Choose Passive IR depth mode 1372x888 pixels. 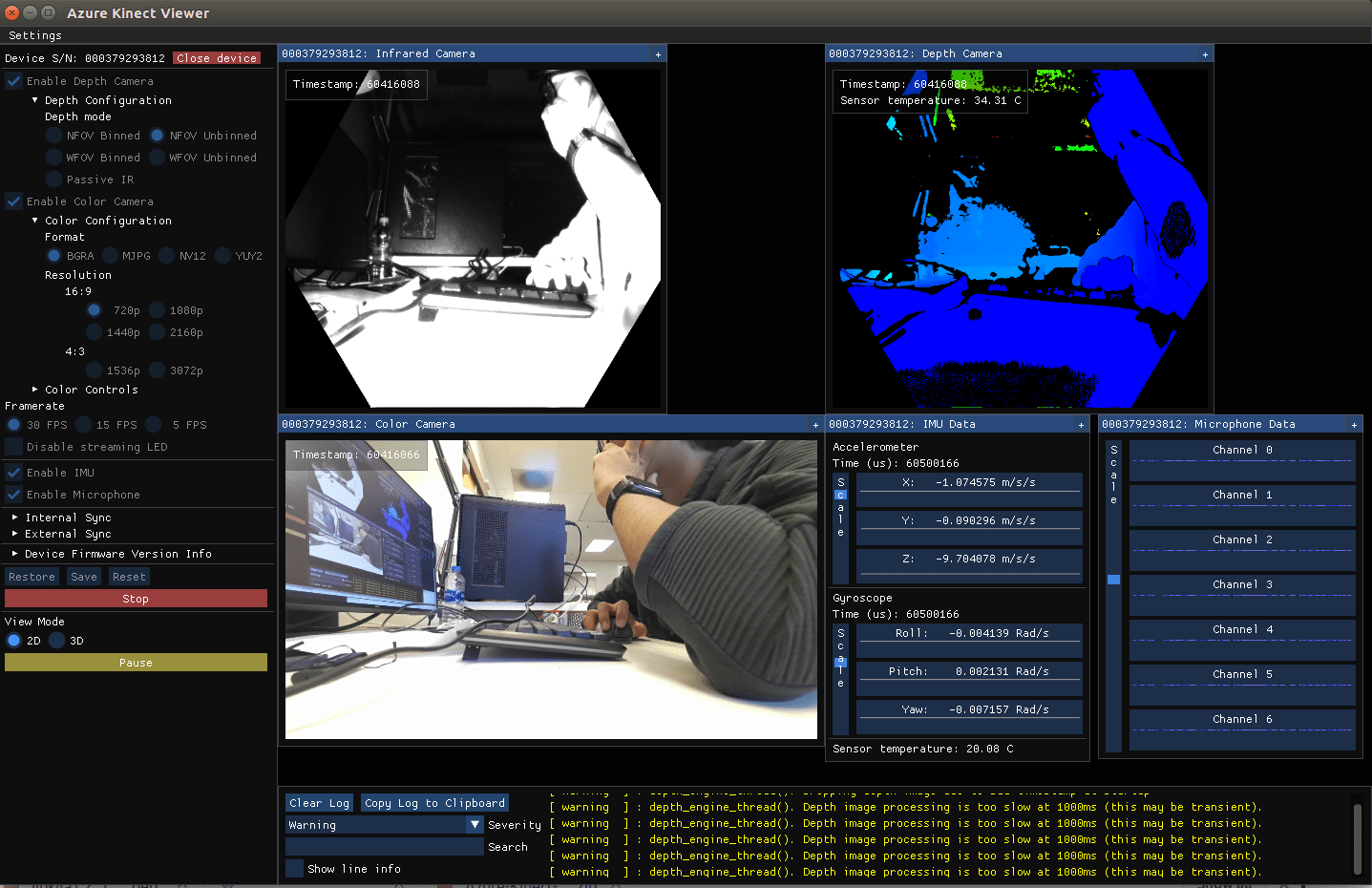[x=54, y=180]
